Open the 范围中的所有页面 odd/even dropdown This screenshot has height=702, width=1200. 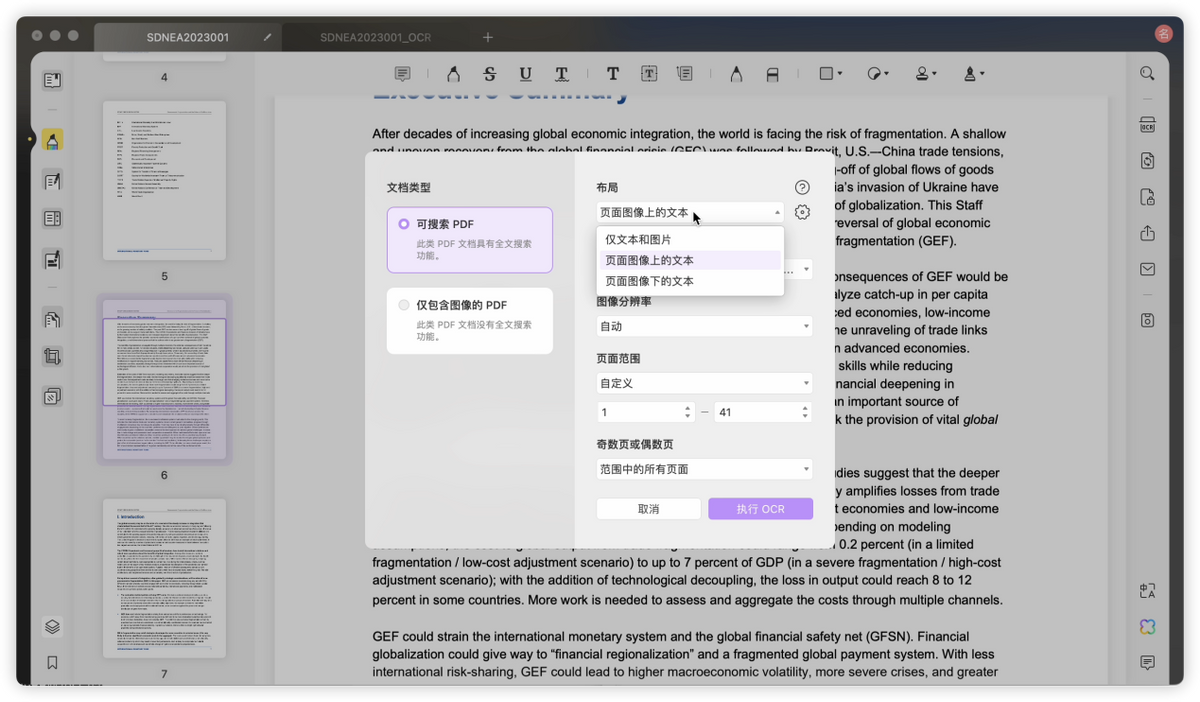coord(704,469)
